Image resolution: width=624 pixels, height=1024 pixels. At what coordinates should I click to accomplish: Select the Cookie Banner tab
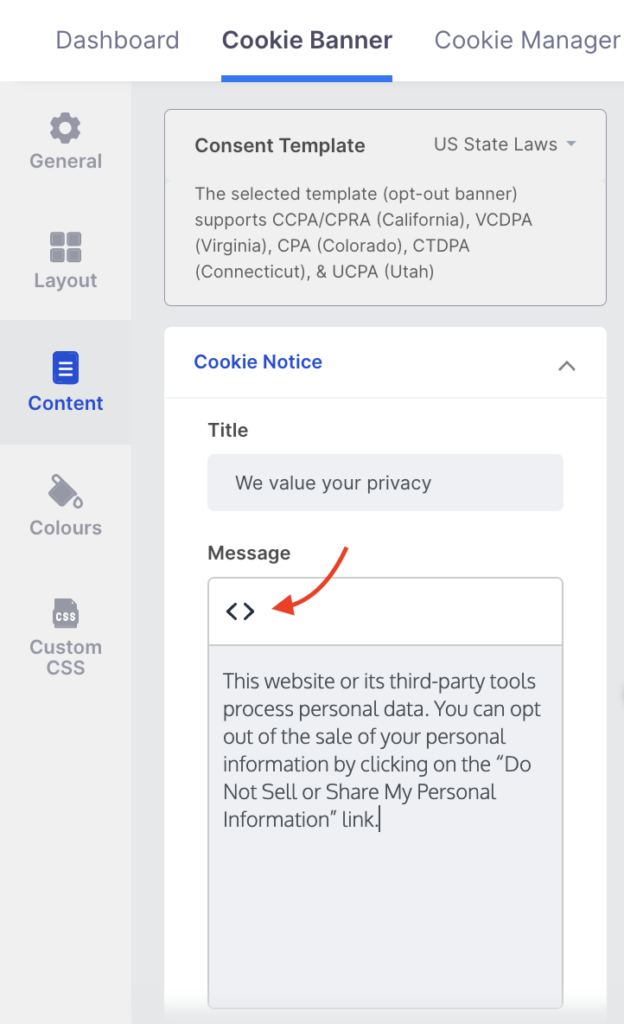pyautogui.click(x=307, y=40)
